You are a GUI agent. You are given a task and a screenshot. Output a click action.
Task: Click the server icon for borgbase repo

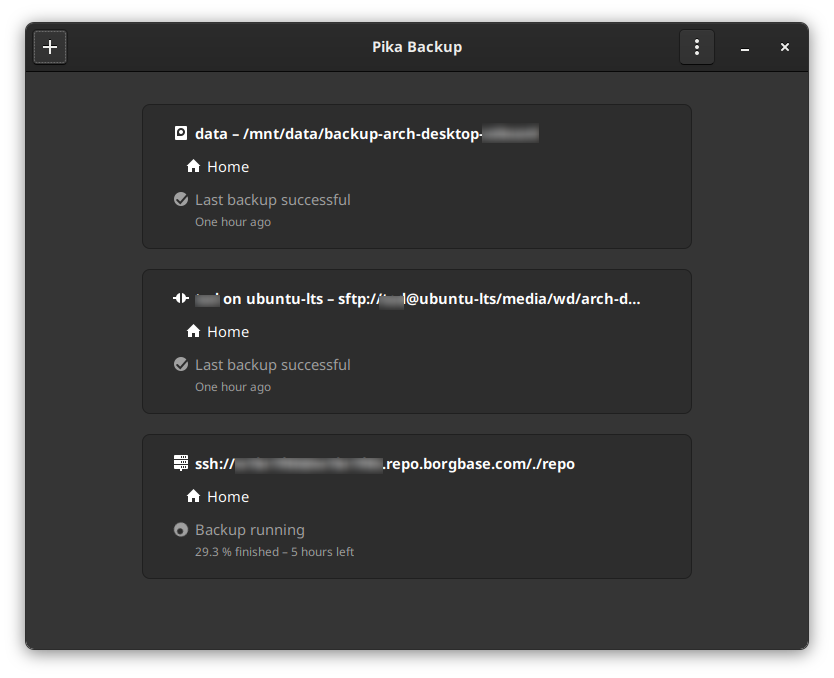tap(181, 463)
